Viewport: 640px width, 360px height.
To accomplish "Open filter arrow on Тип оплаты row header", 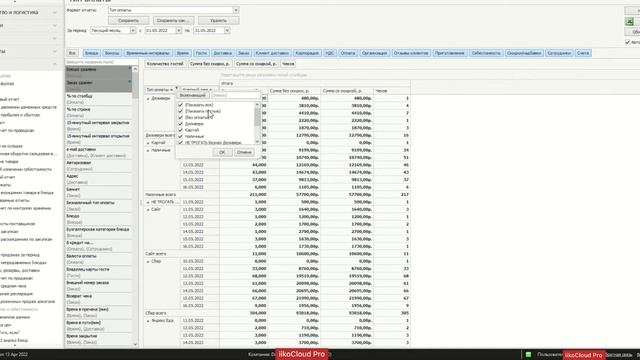I will 176,88.
